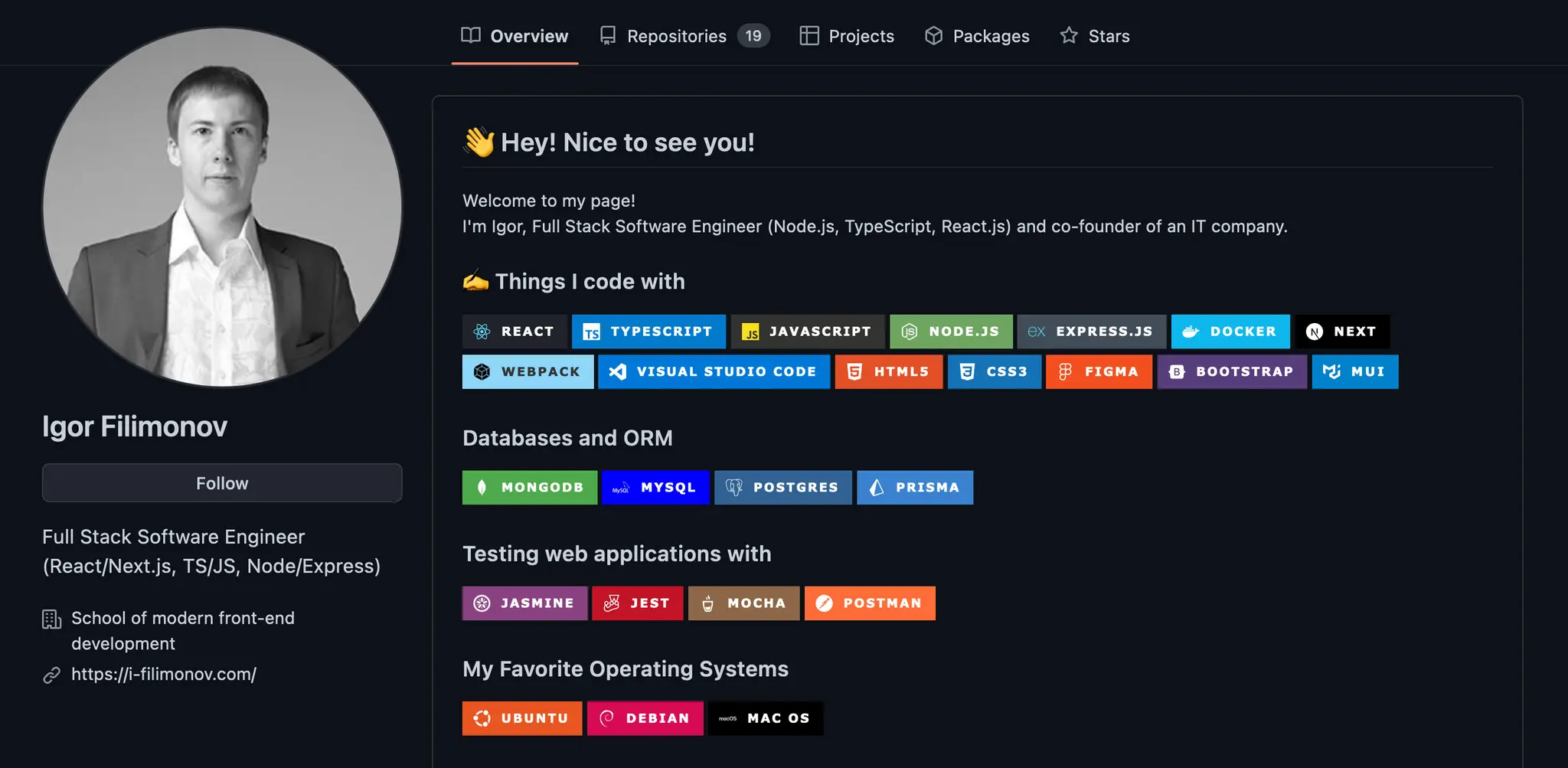
Task: Open the Stars tab
Action: (x=1095, y=36)
